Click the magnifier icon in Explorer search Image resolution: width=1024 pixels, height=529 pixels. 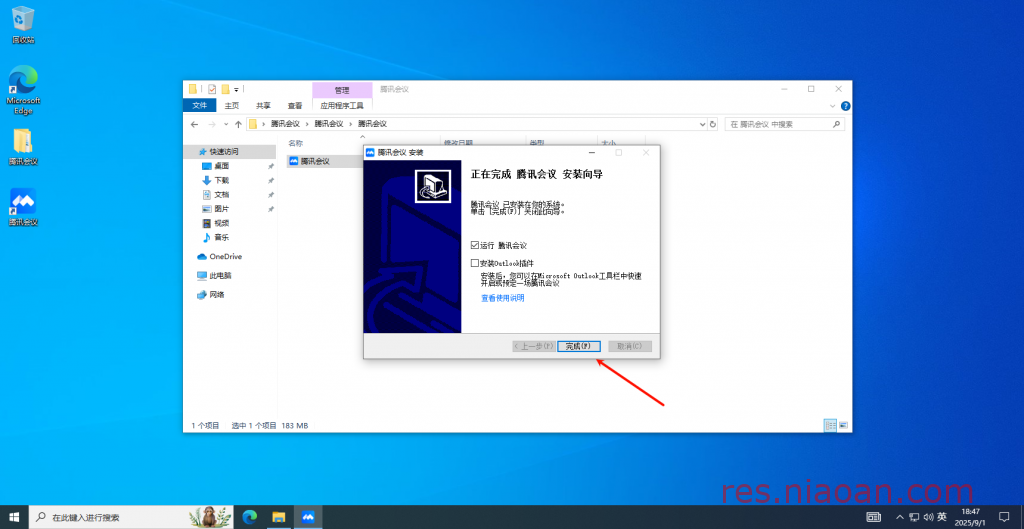[836, 124]
